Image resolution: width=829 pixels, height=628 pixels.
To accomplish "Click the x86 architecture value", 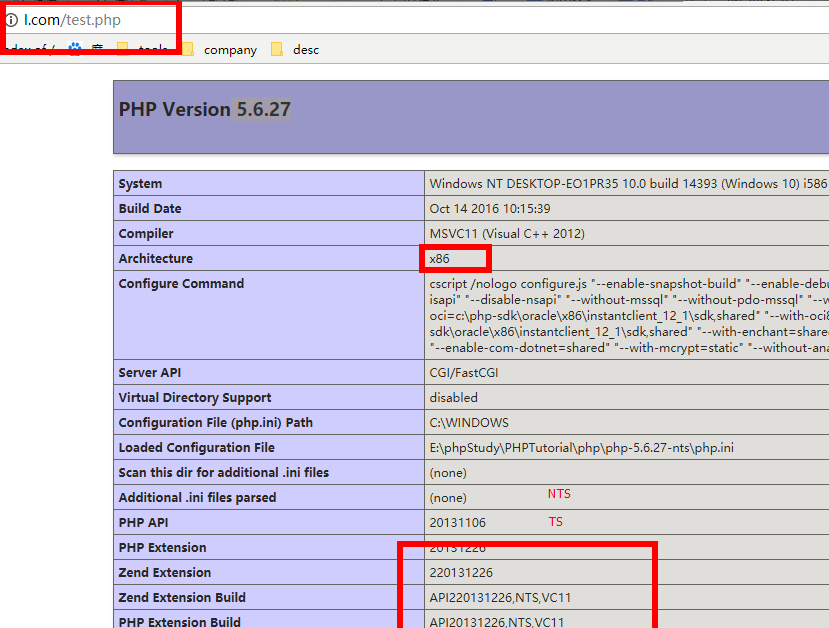I will (x=439, y=259).
